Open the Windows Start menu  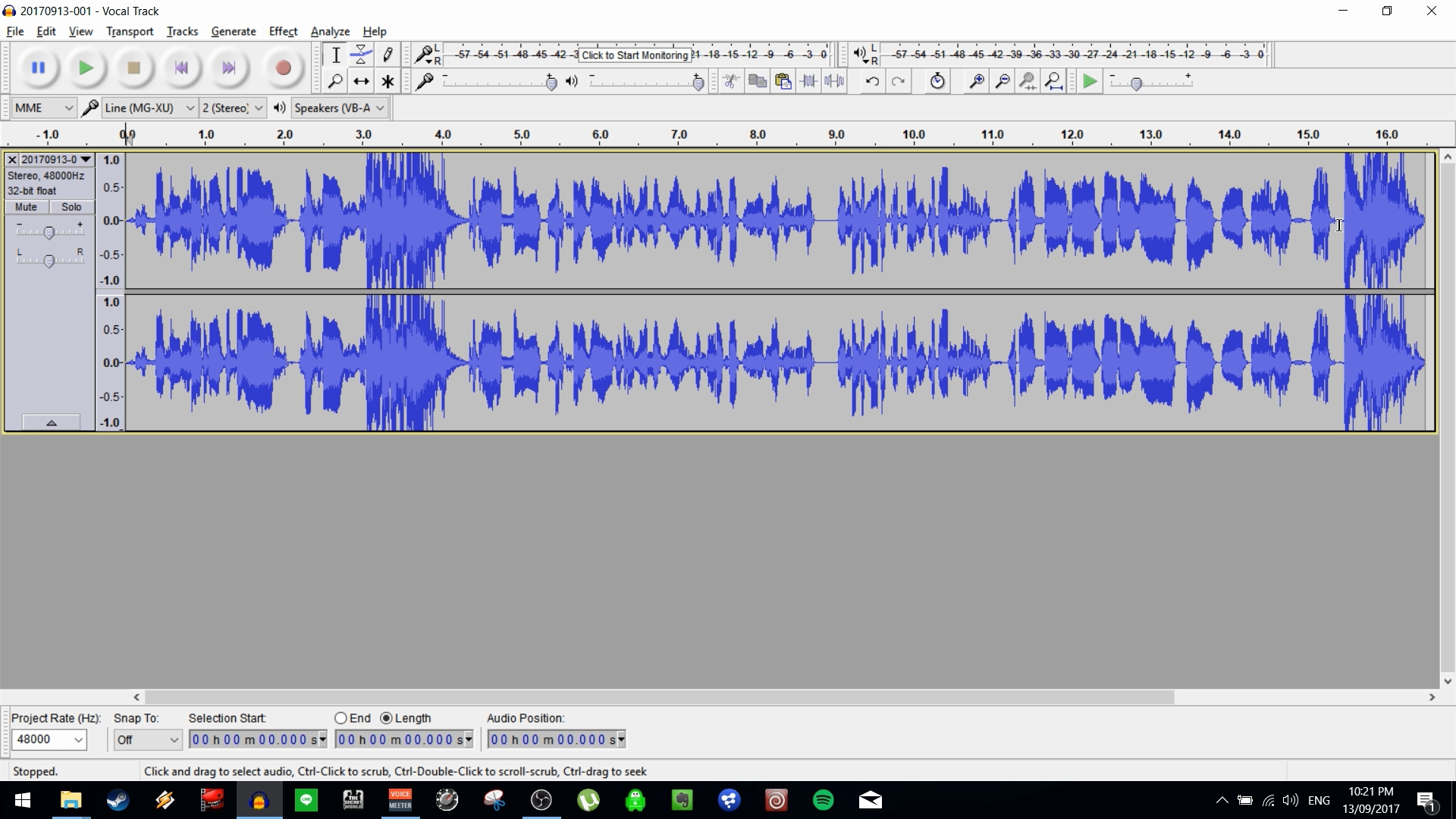pyautogui.click(x=23, y=800)
